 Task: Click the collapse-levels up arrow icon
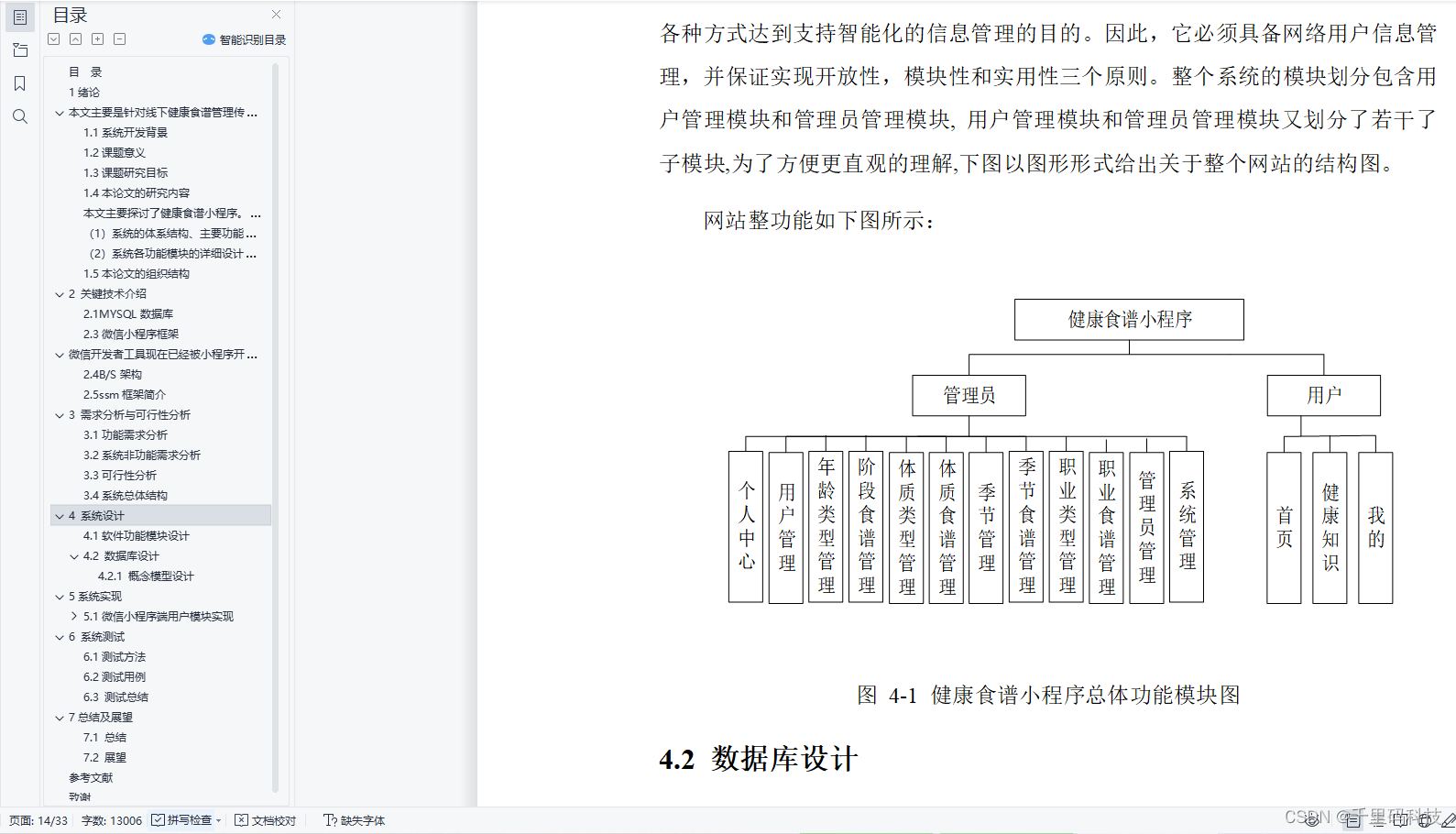(x=76, y=39)
